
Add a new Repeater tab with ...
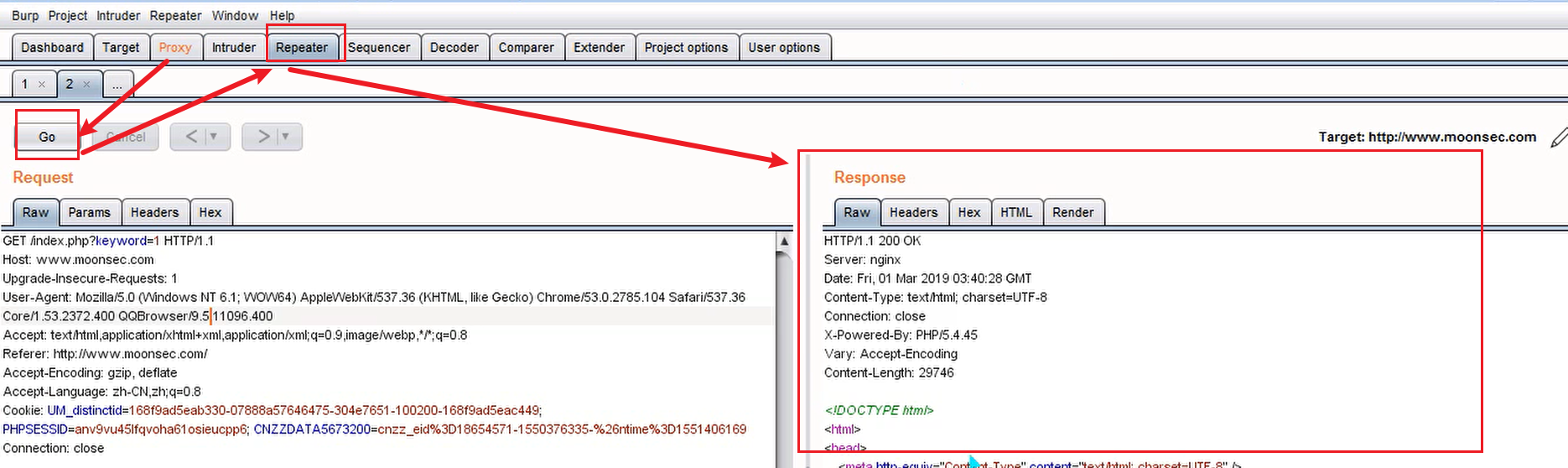tap(117, 84)
